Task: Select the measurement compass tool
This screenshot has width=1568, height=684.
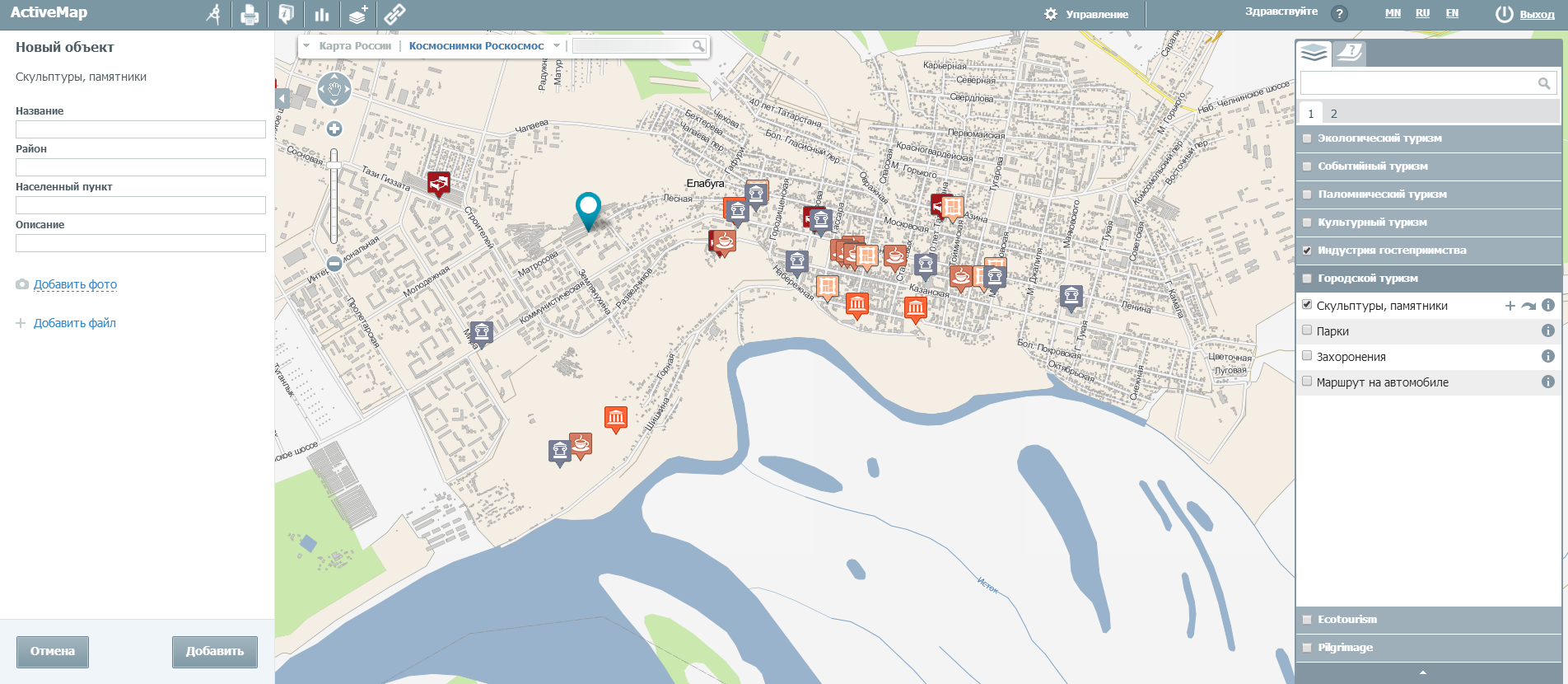Action: tap(214, 14)
